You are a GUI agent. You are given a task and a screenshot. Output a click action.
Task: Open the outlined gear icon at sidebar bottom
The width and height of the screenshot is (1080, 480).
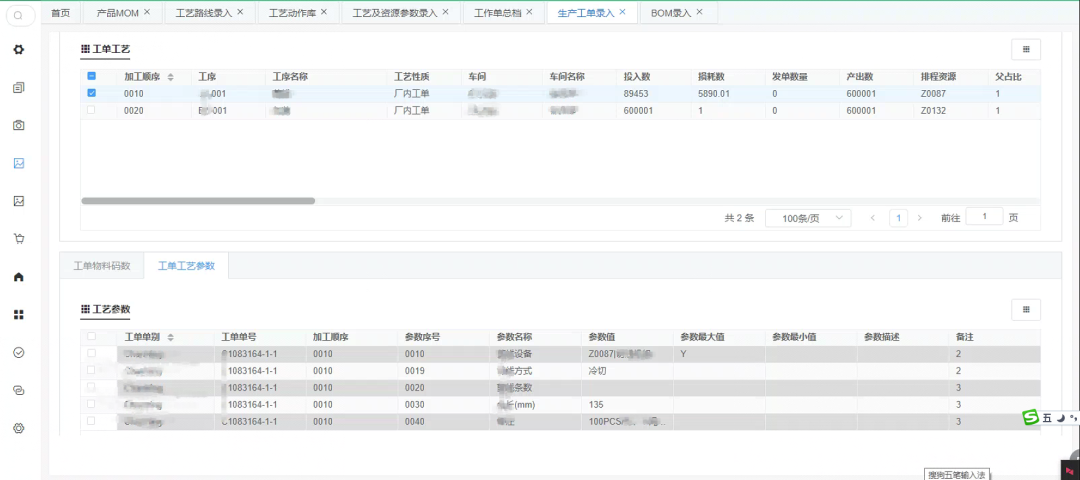point(19,428)
